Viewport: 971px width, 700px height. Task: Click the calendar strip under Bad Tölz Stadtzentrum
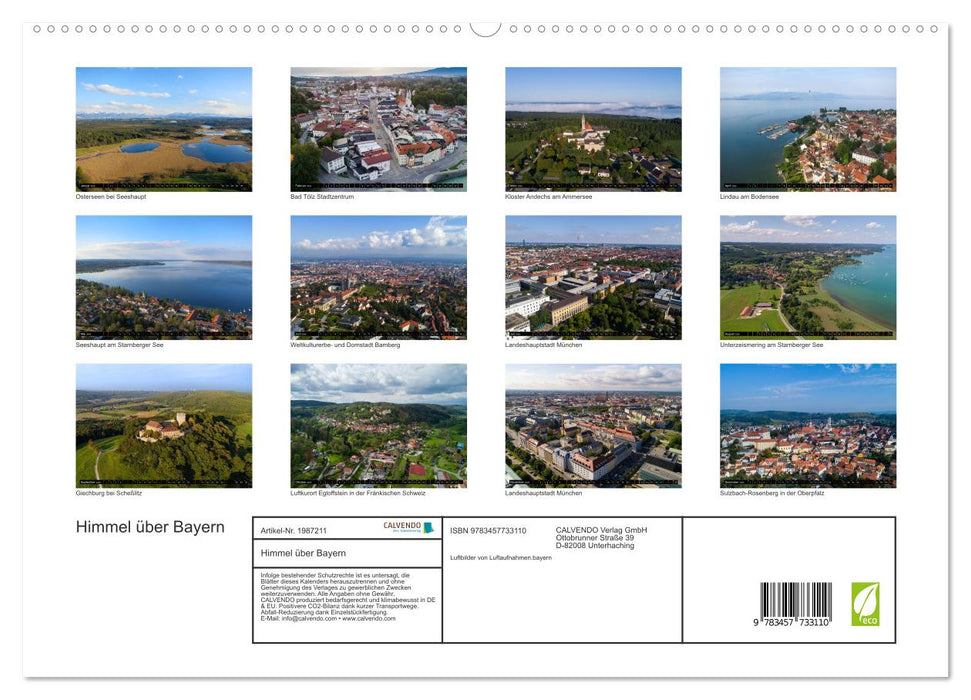click(x=378, y=183)
